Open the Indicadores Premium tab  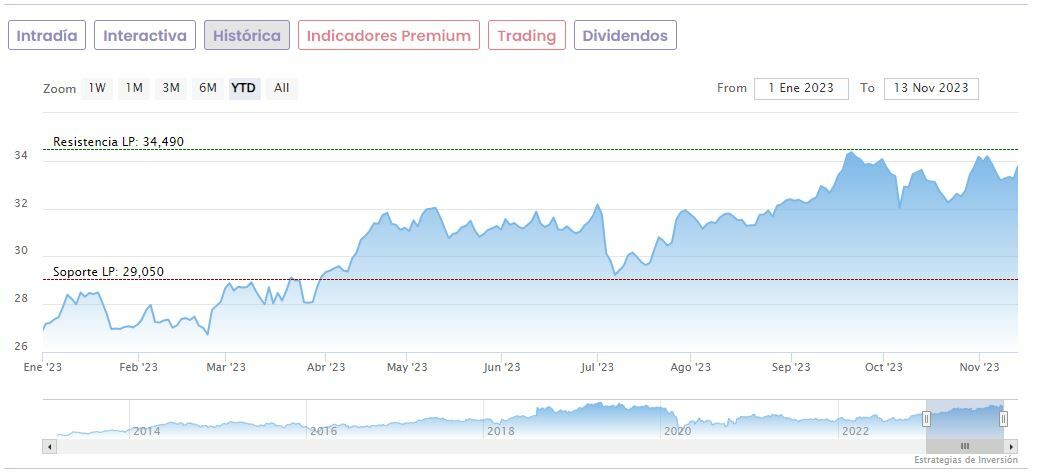click(x=388, y=36)
